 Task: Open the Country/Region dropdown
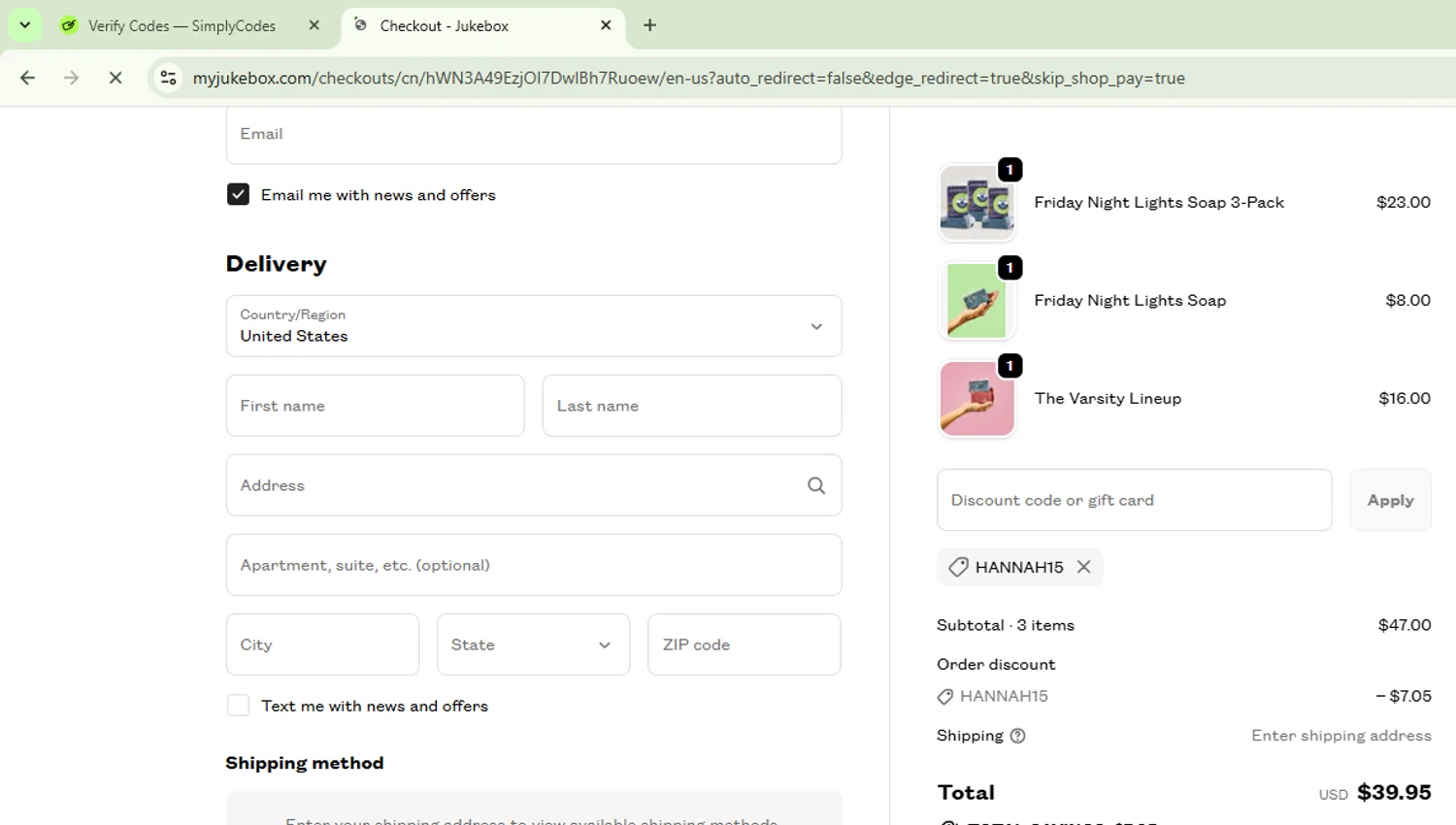[x=534, y=326]
